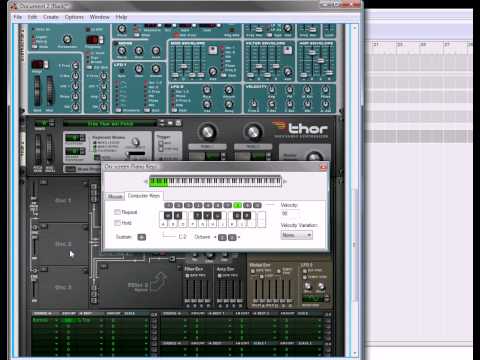Open the Options menu
Viewport: 480px width, 360px height.
[74, 17]
